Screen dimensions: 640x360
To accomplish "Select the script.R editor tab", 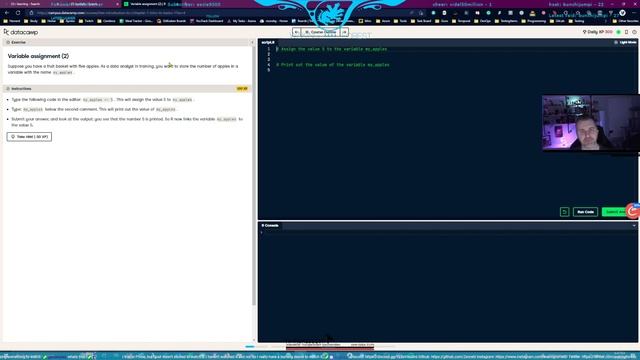I will point(268,42).
